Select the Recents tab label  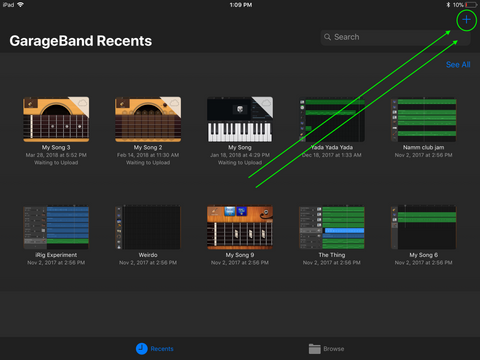tap(162, 349)
